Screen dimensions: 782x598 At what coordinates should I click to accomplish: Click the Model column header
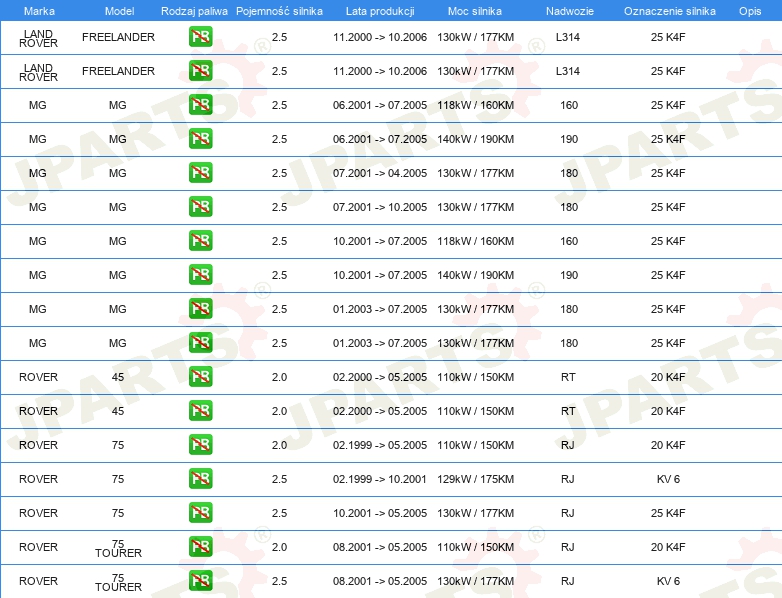click(119, 11)
